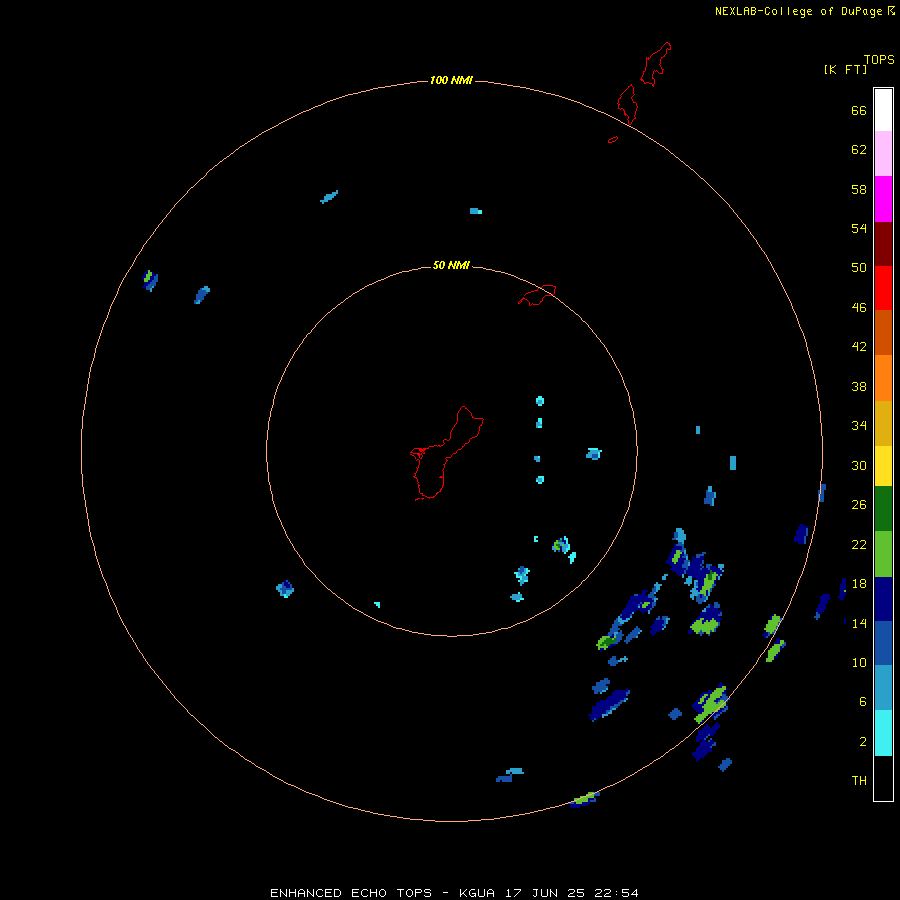Click the 2 legend value

point(863,741)
